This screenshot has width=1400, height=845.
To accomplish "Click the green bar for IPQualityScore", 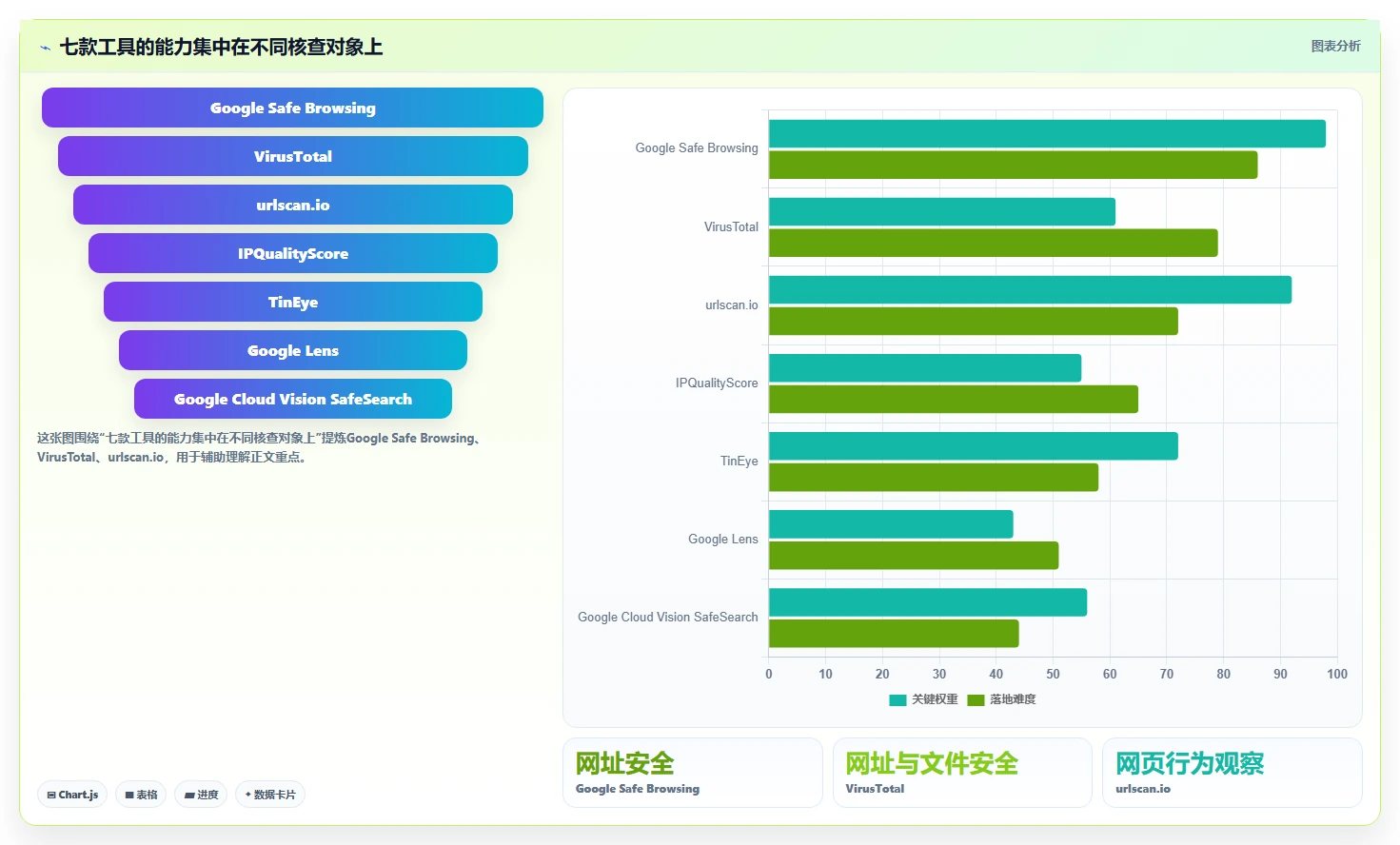I will (x=954, y=399).
